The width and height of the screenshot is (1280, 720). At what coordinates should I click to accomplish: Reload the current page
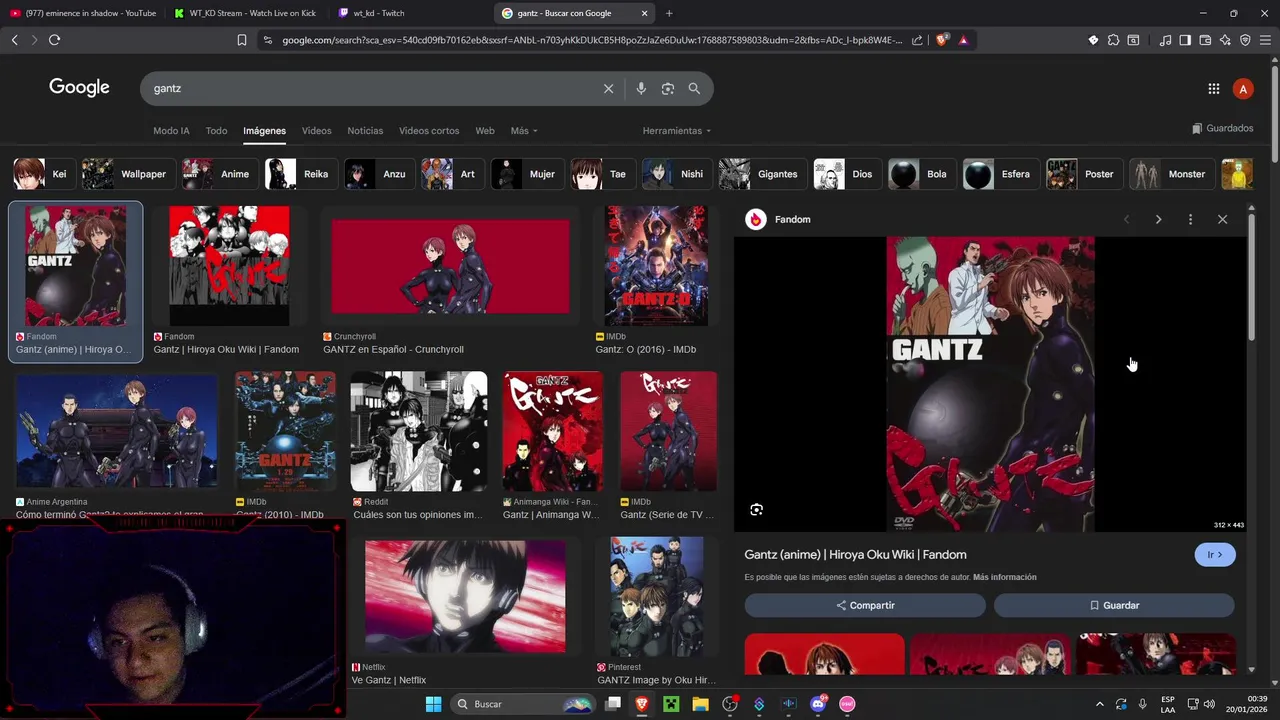point(54,40)
